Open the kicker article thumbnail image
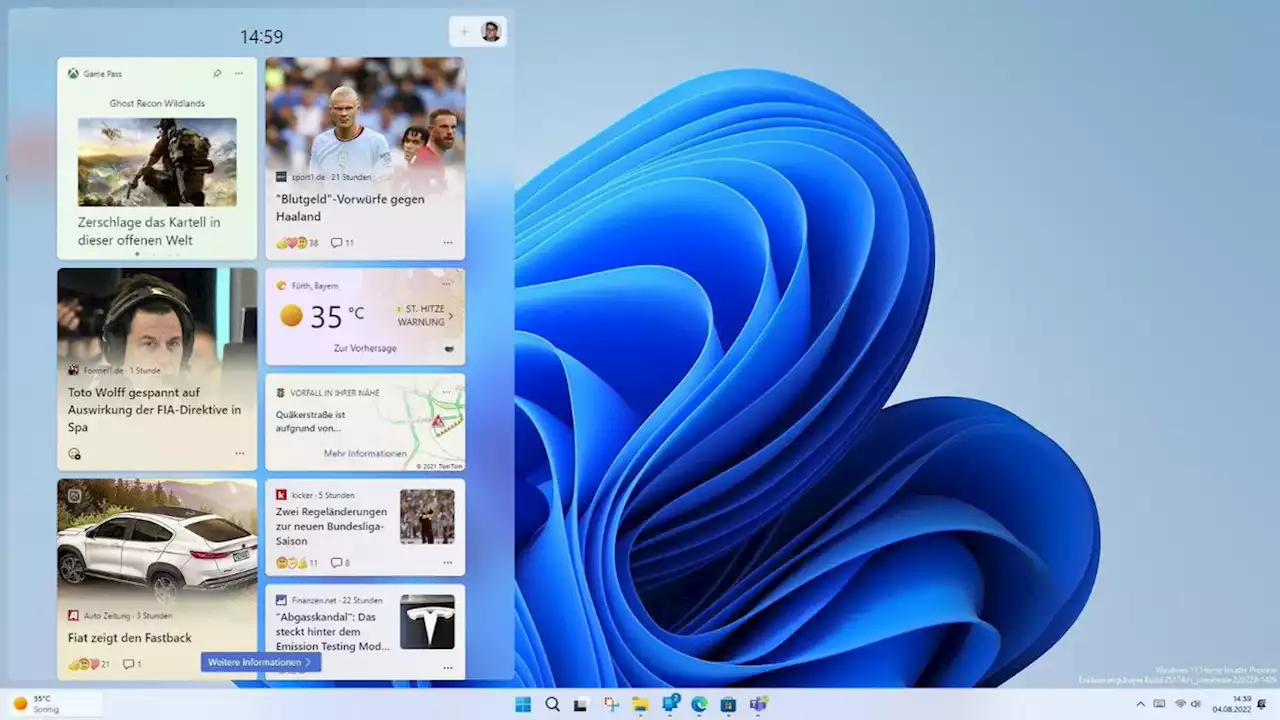Screen dimensions: 1280x720 pos(427,516)
